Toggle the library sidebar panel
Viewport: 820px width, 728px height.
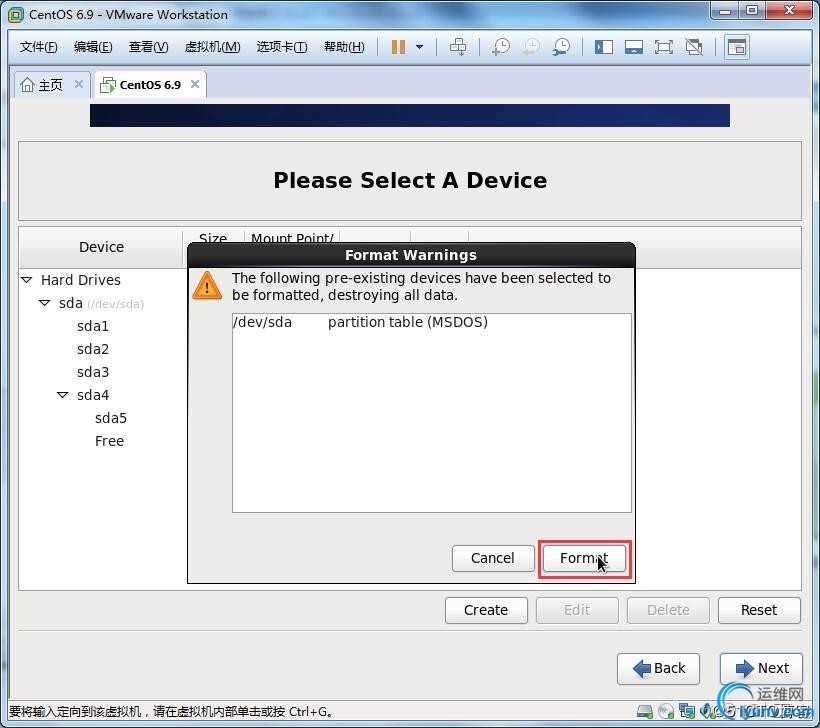tap(603, 47)
